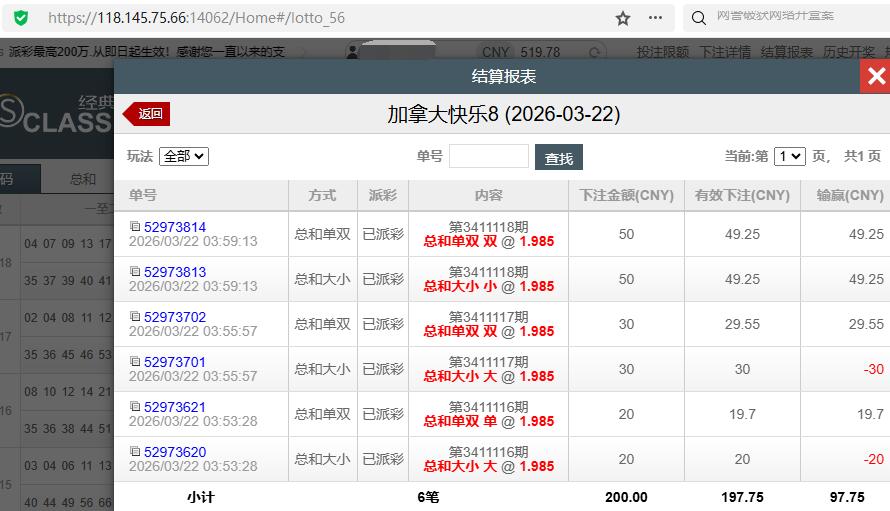
Task: Open order number link 52973620
Action: pyautogui.click(x=174, y=452)
